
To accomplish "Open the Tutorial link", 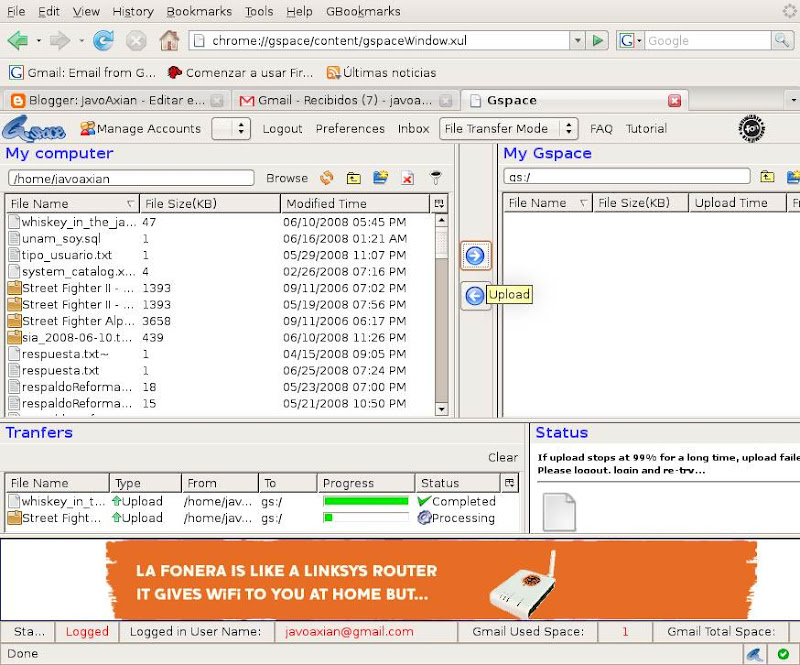I will (x=646, y=129).
